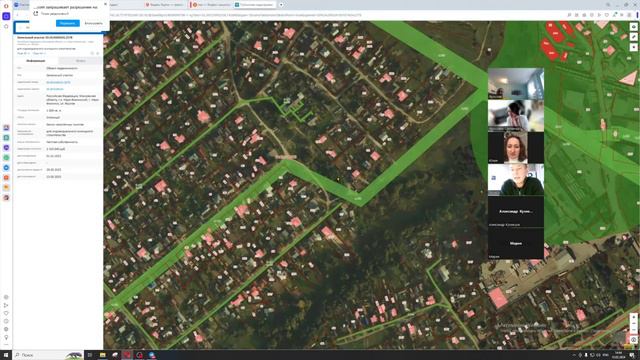Image resolution: width=640 pixels, height=360 pixels.
Task: Click the browser toolbar heart icon
Action: (x=607, y=15)
